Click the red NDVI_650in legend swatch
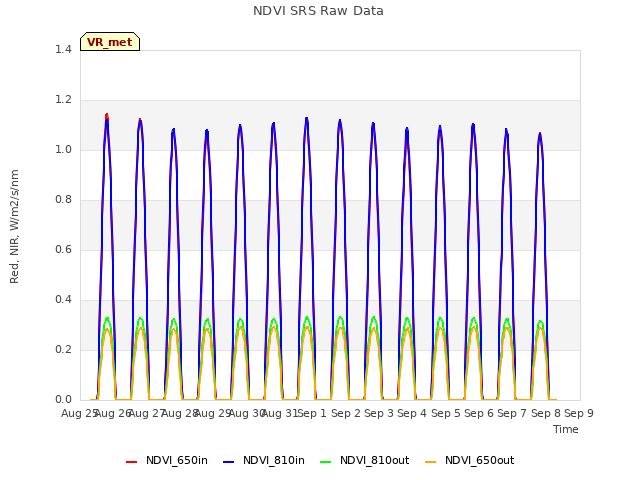640x480 pixels. [x=131, y=462]
